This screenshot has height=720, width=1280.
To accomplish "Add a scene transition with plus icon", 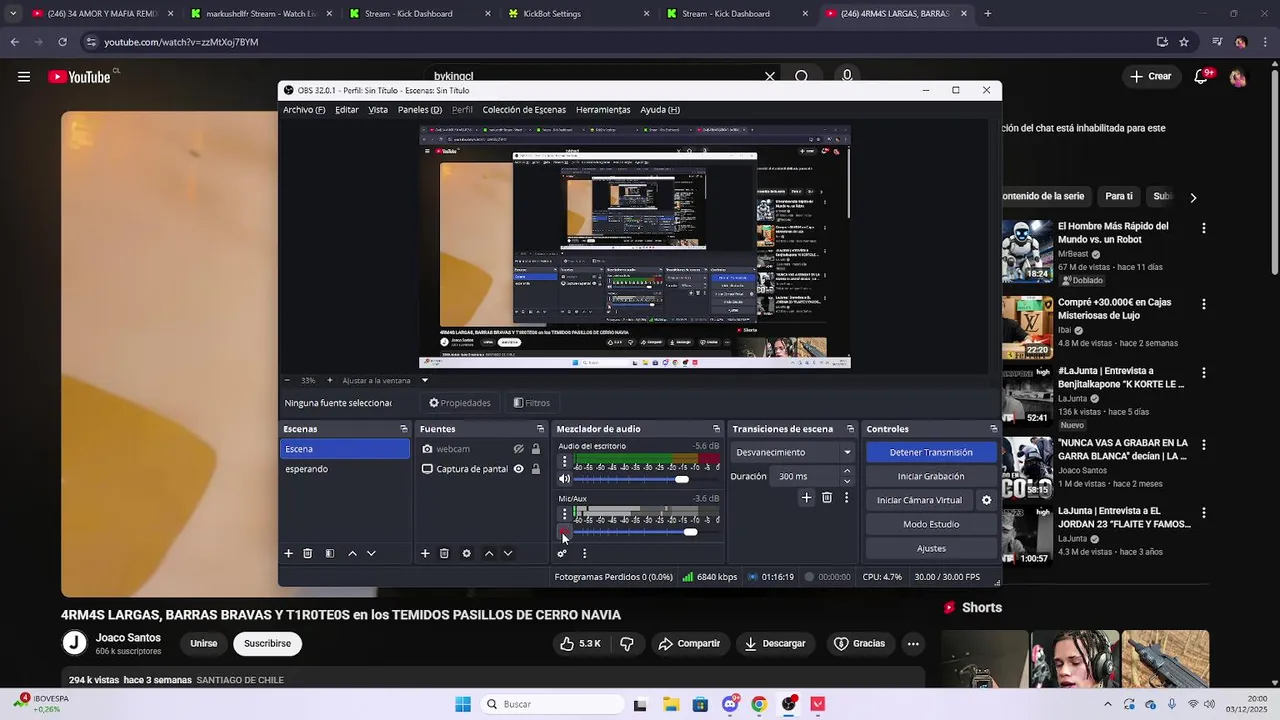I will [x=806, y=497].
